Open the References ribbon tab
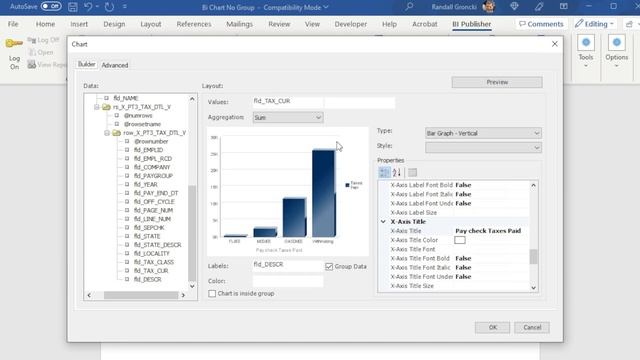The image size is (640, 360). [x=194, y=24]
